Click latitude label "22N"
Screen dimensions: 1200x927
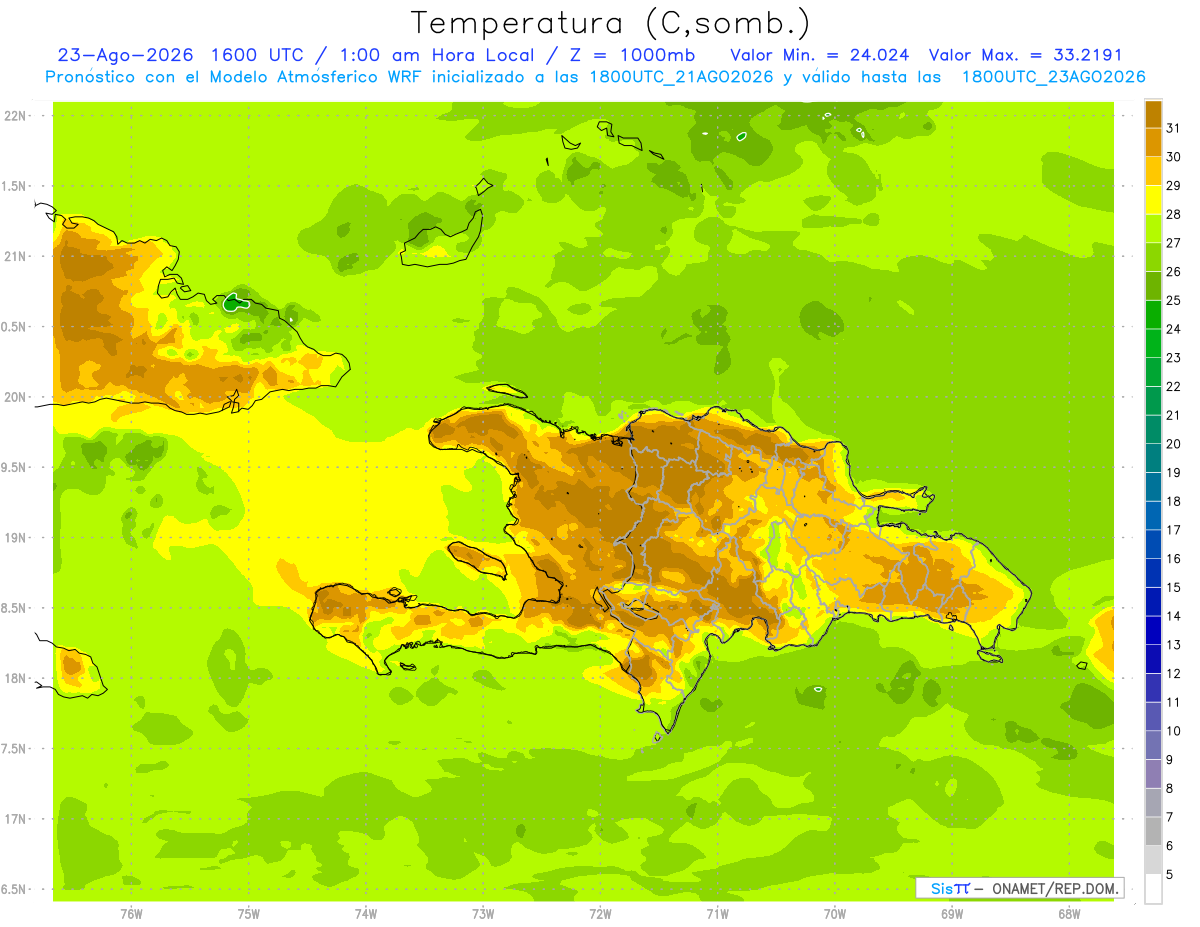pyautogui.click(x=17, y=116)
